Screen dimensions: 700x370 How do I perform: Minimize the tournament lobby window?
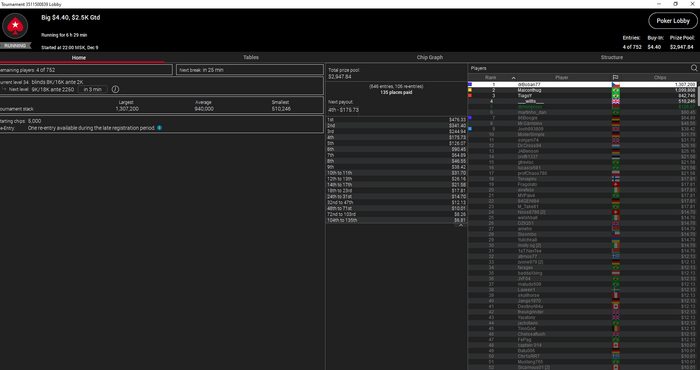coord(659,4)
